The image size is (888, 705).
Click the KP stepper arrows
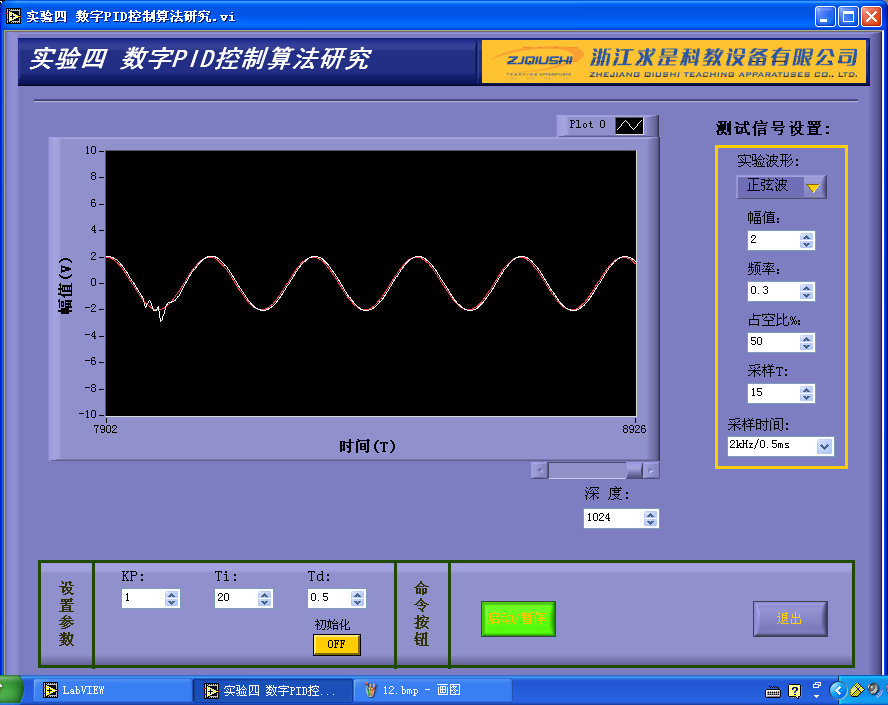[x=172, y=598]
